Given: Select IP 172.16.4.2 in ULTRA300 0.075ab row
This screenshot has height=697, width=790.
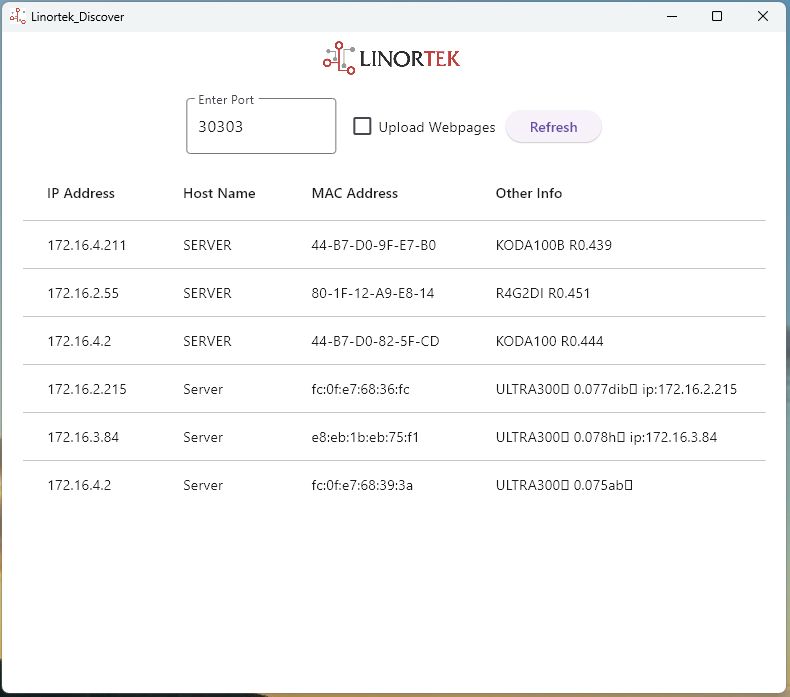Looking at the screenshot, I should 79,485.
